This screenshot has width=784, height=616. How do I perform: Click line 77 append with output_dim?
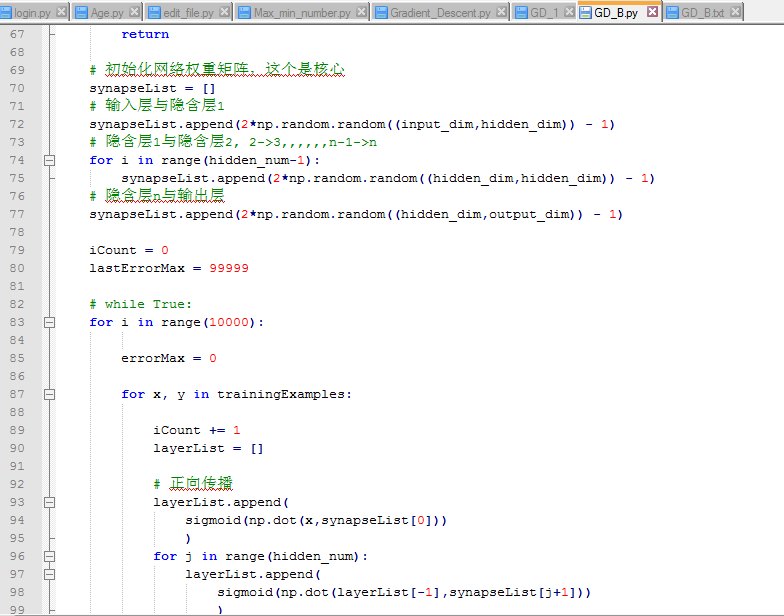coord(356,214)
